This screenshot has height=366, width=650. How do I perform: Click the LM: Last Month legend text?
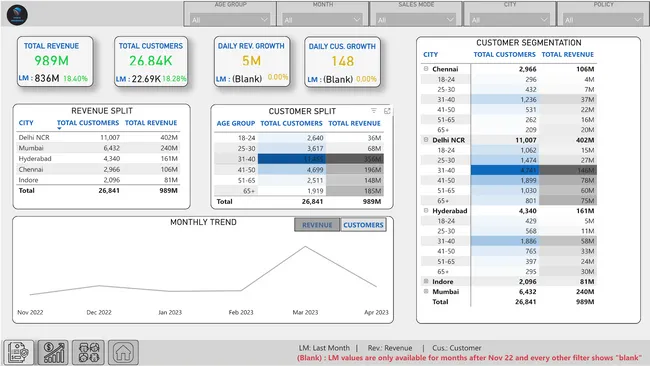[324, 348]
